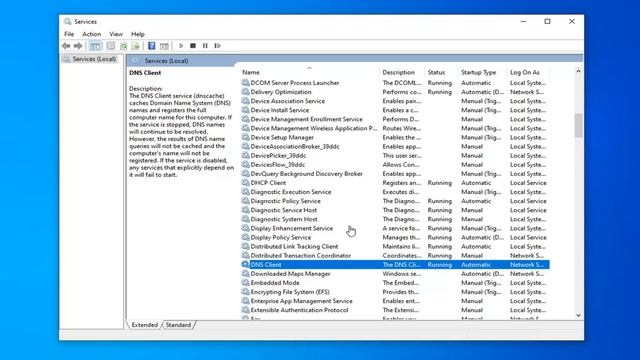Open the Help menu
This screenshot has height=360, width=640.
pyautogui.click(x=138, y=34)
